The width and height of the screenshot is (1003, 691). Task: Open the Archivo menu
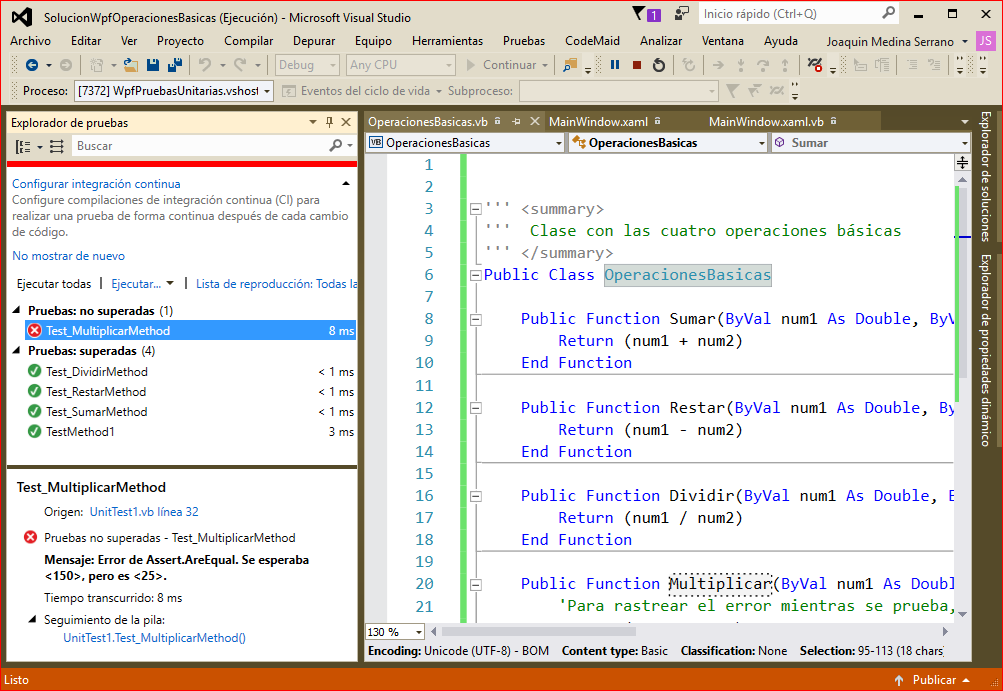point(31,41)
